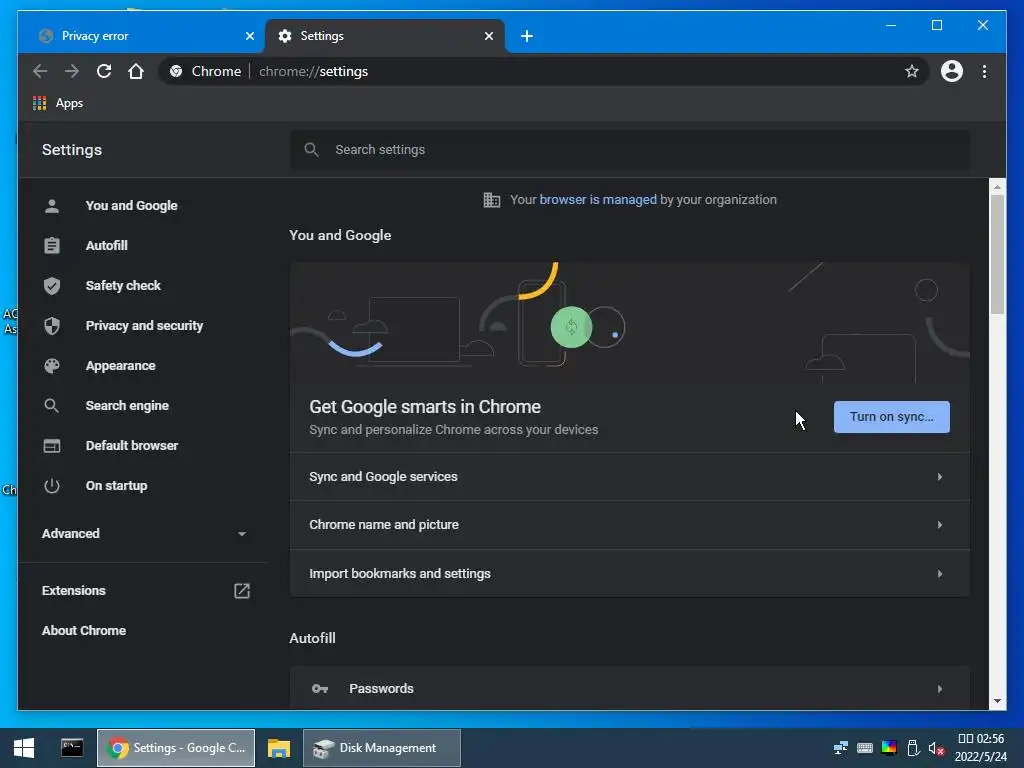Click the keyboard input tray icon
The width and height of the screenshot is (1024, 768).
(865, 748)
